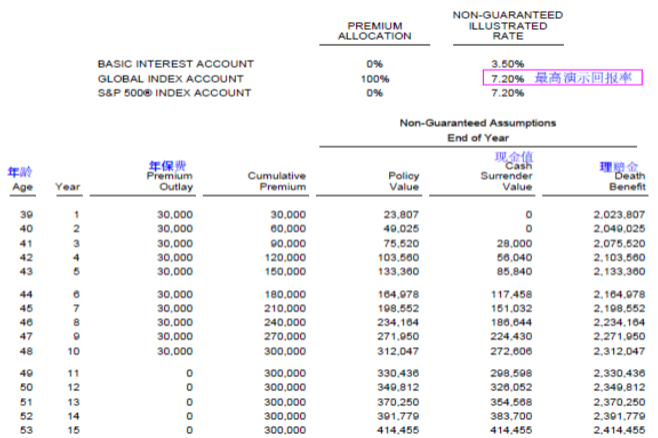The width and height of the screenshot is (658, 438).
Task: Click policy value 370,250
Action: [x=398, y=402]
